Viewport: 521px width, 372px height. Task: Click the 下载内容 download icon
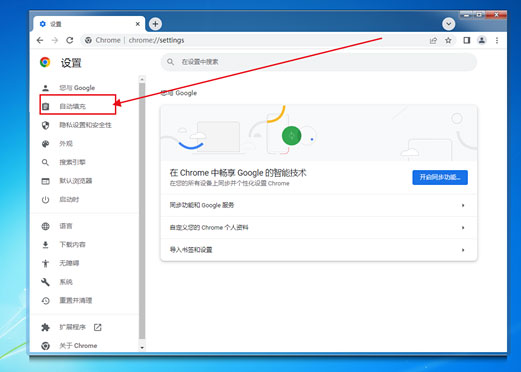[x=45, y=245]
